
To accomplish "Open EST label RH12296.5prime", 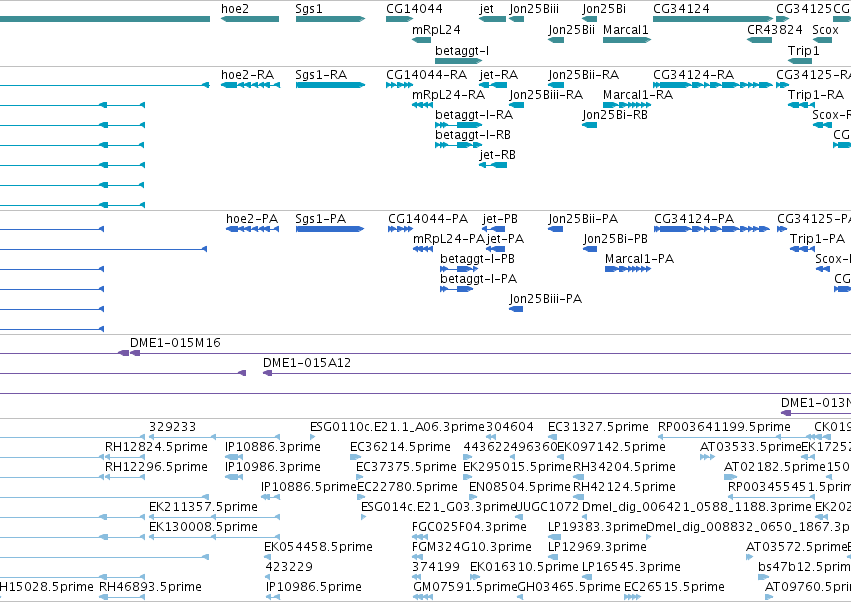I will [x=156, y=467].
